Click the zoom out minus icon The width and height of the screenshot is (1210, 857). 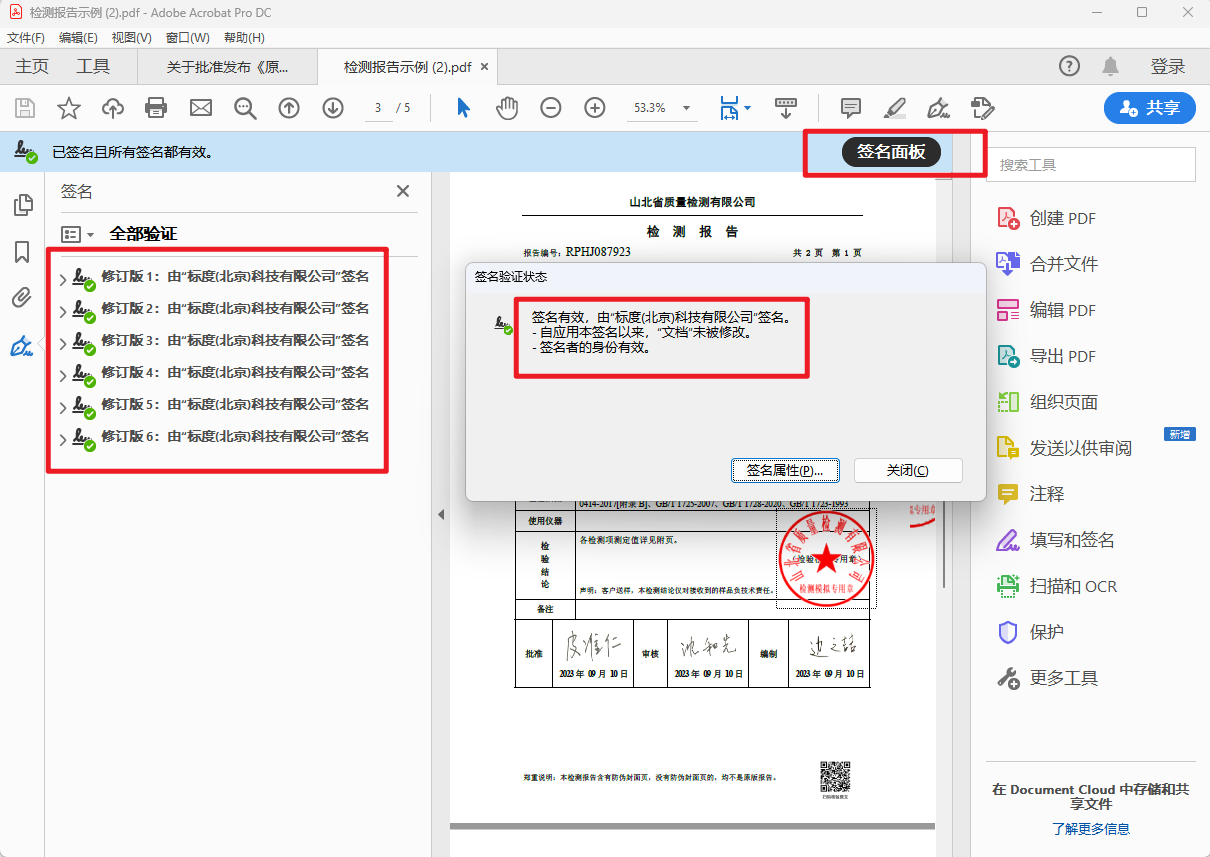[x=551, y=108]
